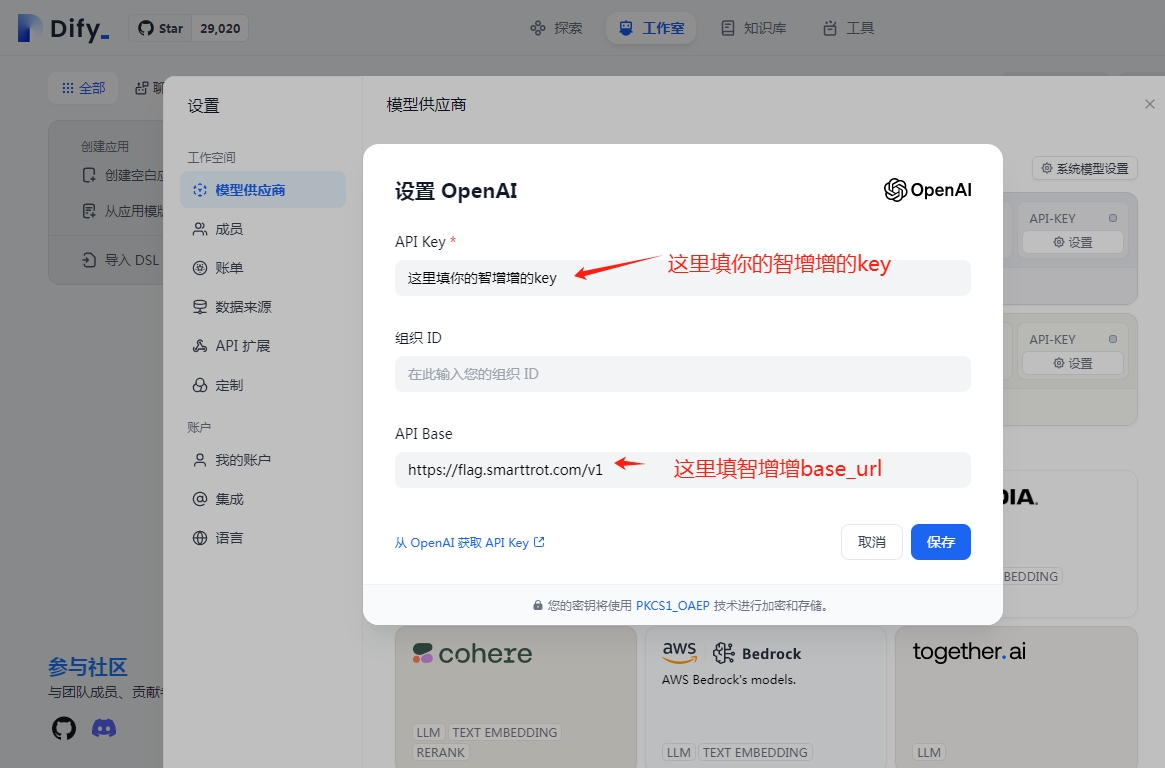Click the 定制 customization icon
This screenshot has width=1165, height=768.
[200, 385]
